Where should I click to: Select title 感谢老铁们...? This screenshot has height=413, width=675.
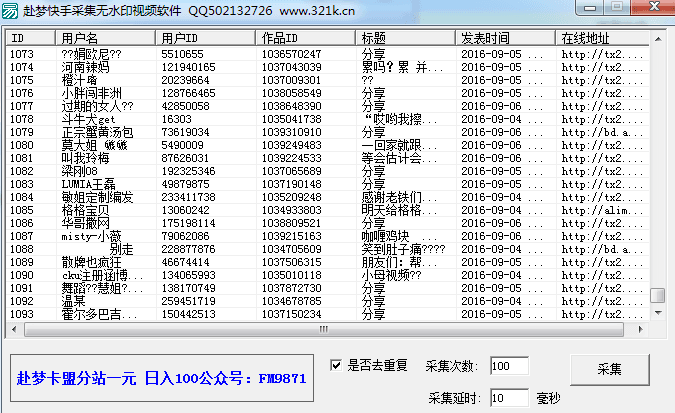tap(399, 197)
